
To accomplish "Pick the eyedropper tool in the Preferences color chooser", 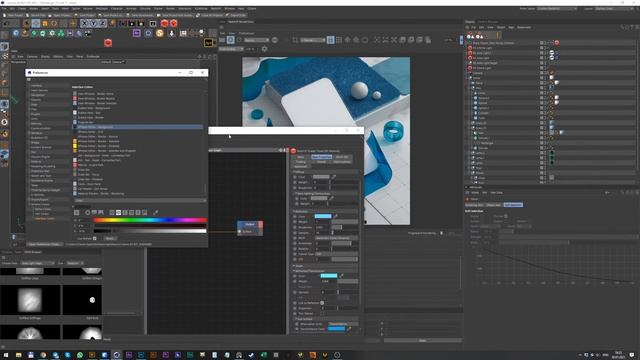I will tap(156, 212).
